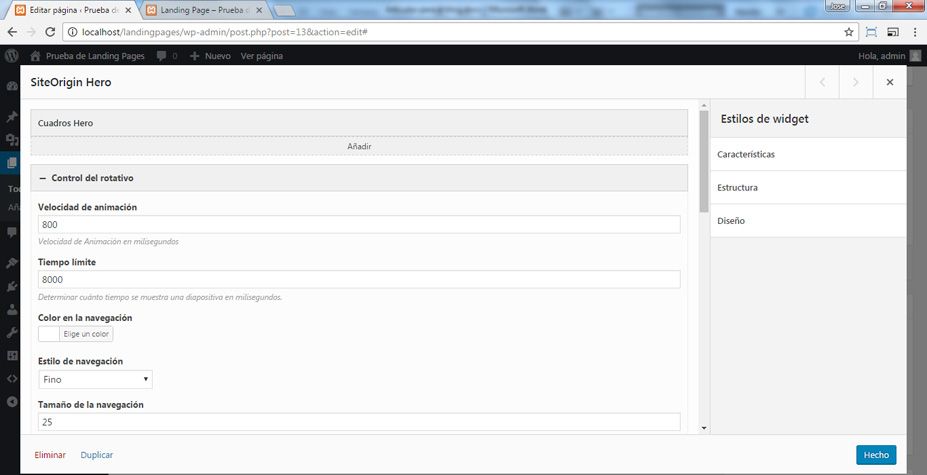Reload the page in the browser
Screen dimensions: 927x475
(50, 32)
